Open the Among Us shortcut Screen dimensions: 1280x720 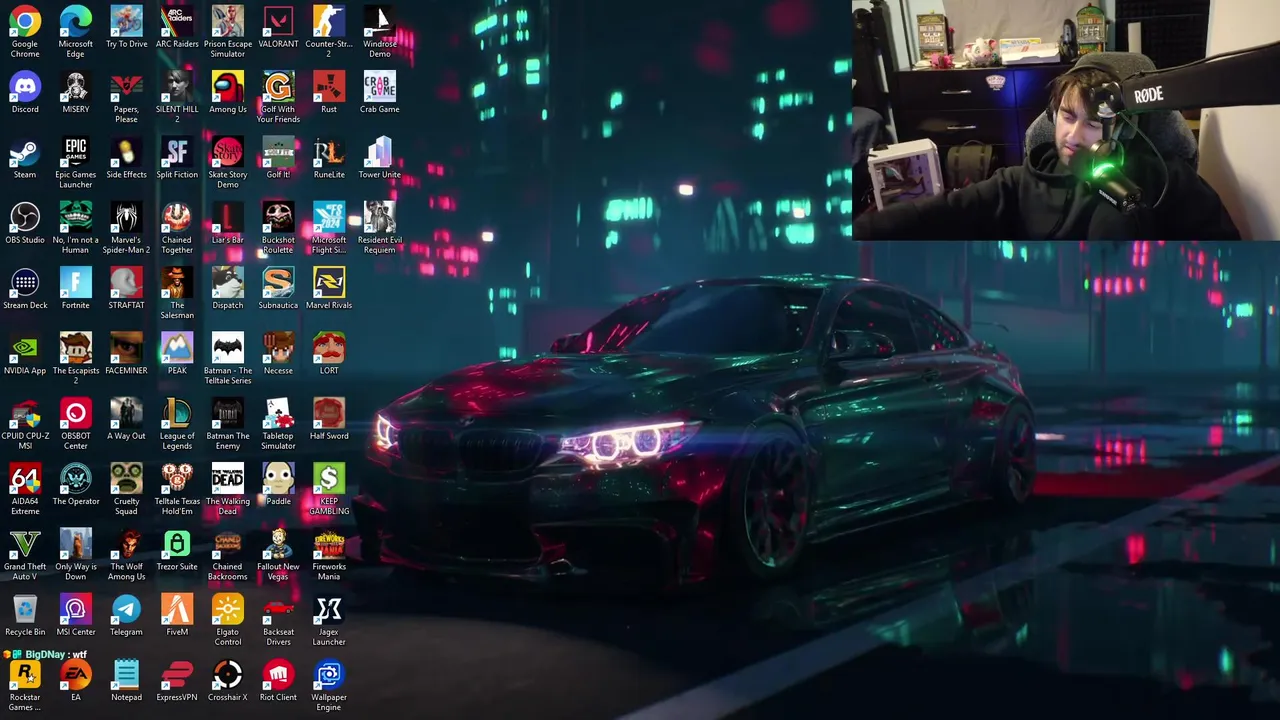(x=228, y=92)
